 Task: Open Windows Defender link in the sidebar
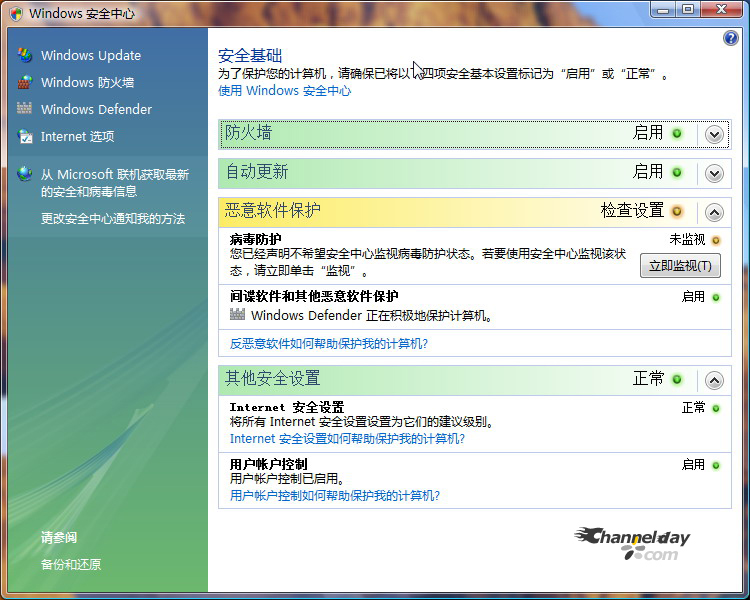coord(96,110)
